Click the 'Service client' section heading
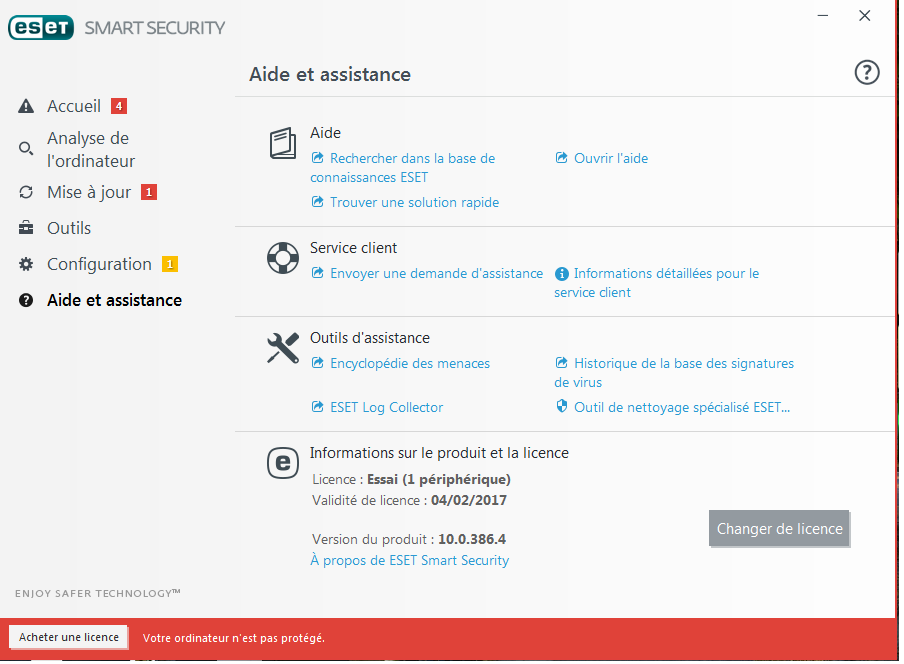This screenshot has width=904, height=664. 353,248
